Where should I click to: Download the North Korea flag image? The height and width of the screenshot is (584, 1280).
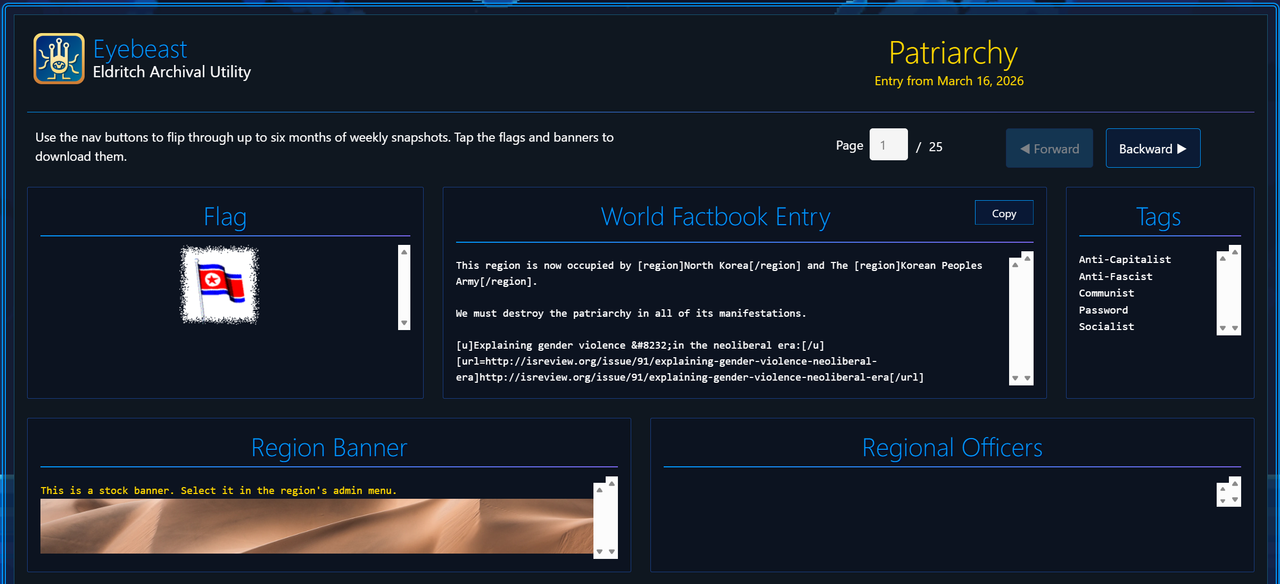[x=220, y=285]
